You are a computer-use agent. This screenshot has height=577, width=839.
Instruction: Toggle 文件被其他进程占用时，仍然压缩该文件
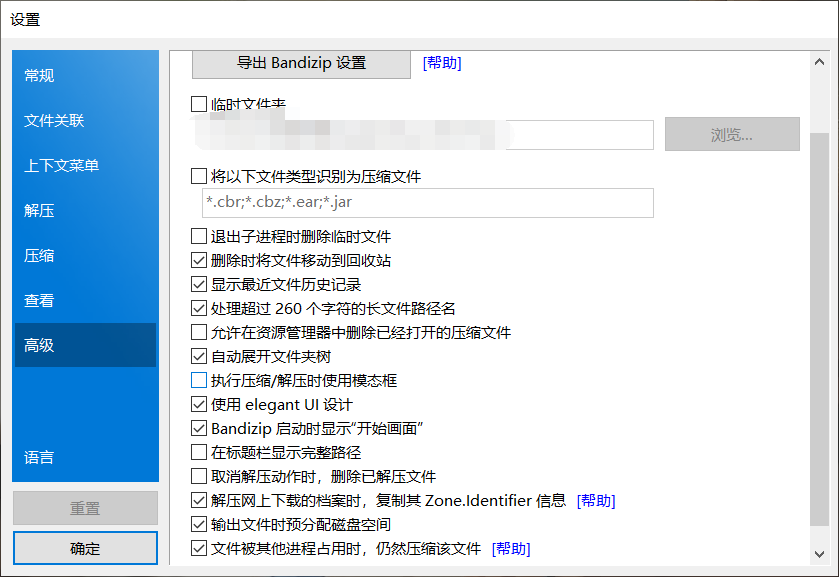pyautogui.click(x=199, y=549)
